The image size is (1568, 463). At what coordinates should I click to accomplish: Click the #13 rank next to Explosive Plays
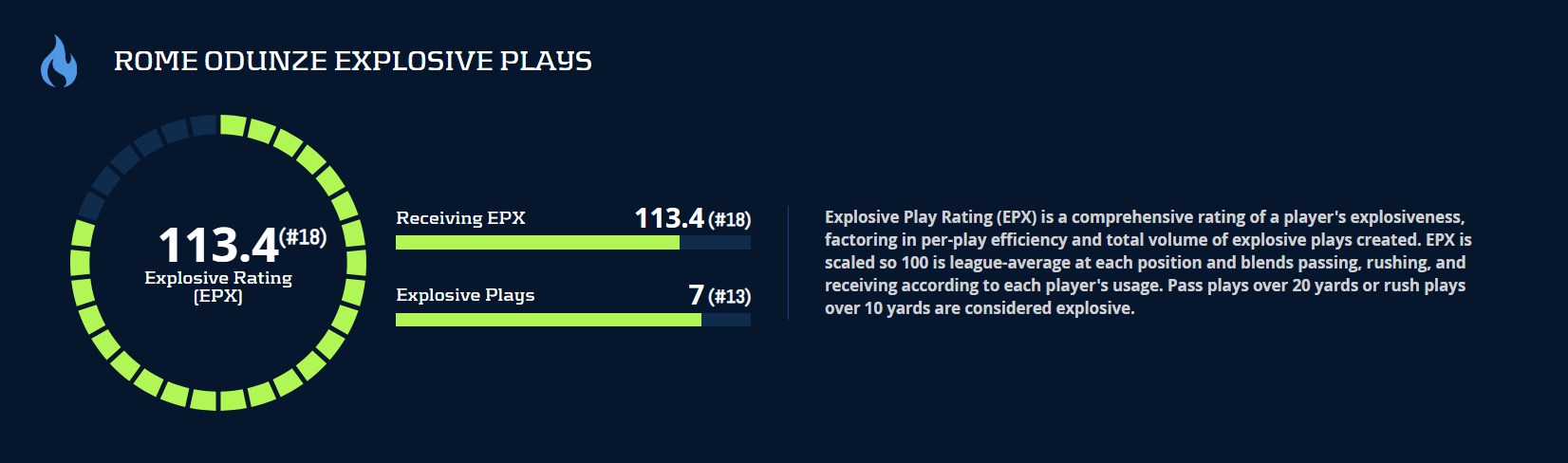(729, 297)
